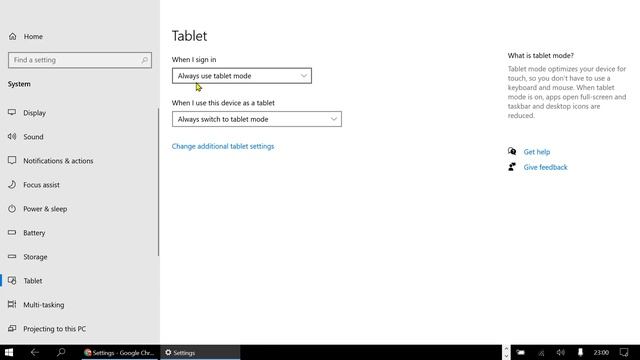
Task: Click the Power & sleep icon
Action: [12, 209]
